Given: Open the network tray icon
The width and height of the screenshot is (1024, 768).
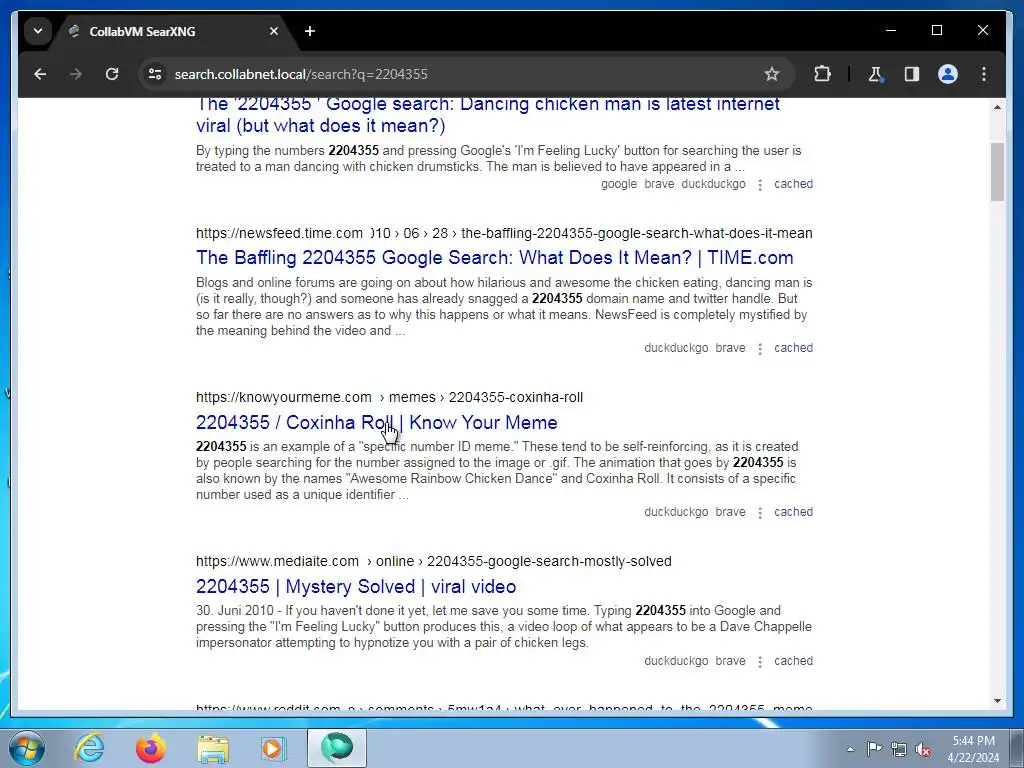Looking at the screenshot, I should pos(899,749).
